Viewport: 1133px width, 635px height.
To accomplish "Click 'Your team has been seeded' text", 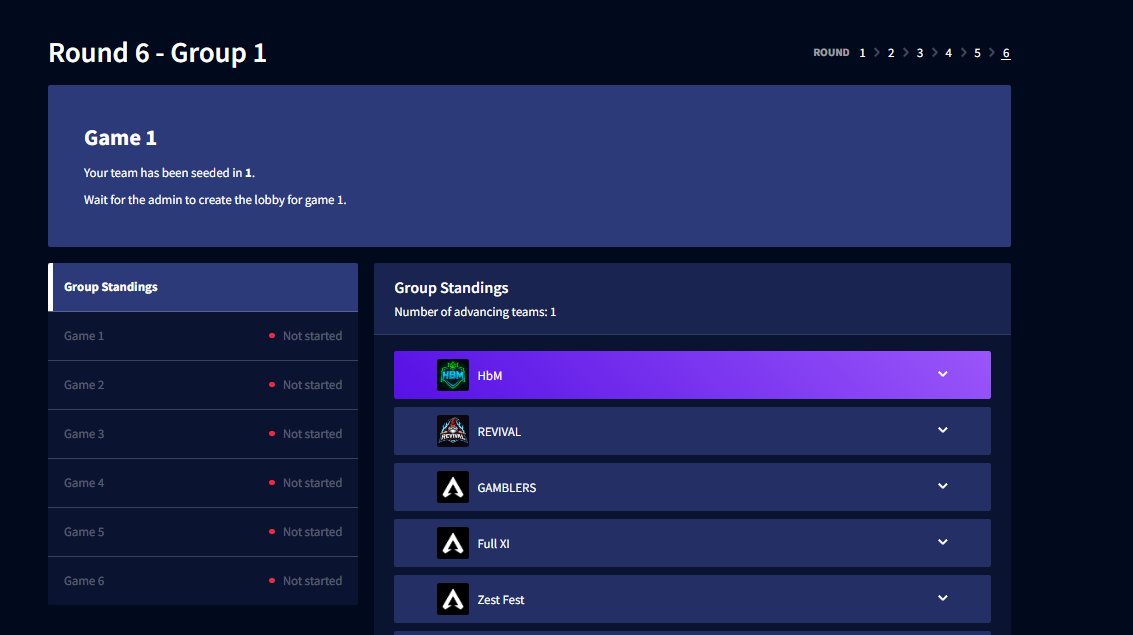I will [x=169, y=173].
